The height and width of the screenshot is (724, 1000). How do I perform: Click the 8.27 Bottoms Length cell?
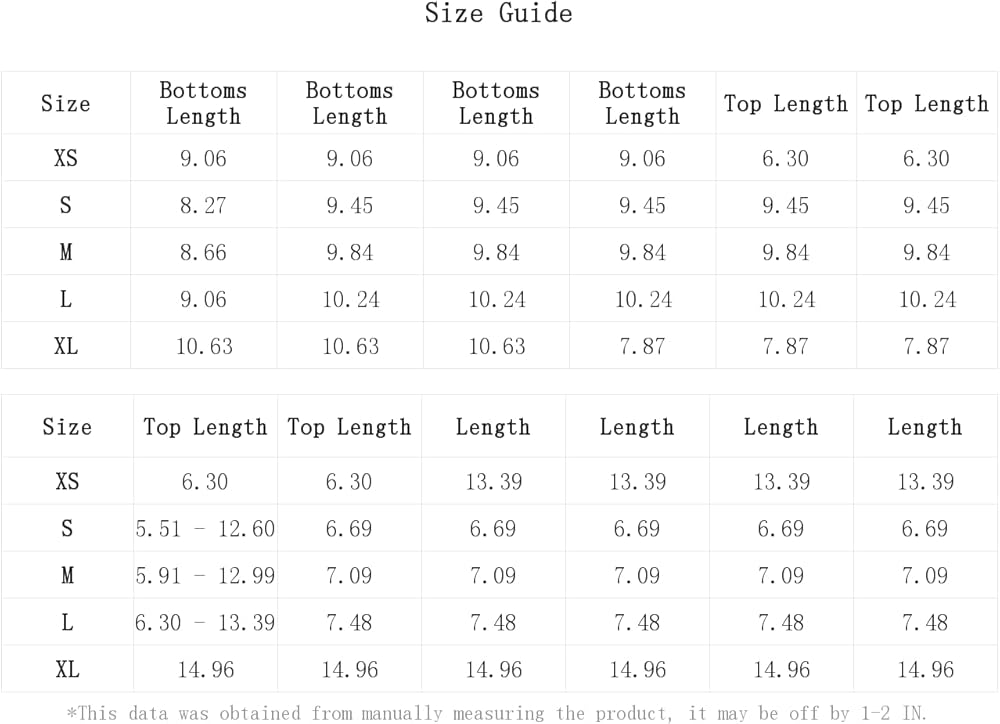click(203, 205)
